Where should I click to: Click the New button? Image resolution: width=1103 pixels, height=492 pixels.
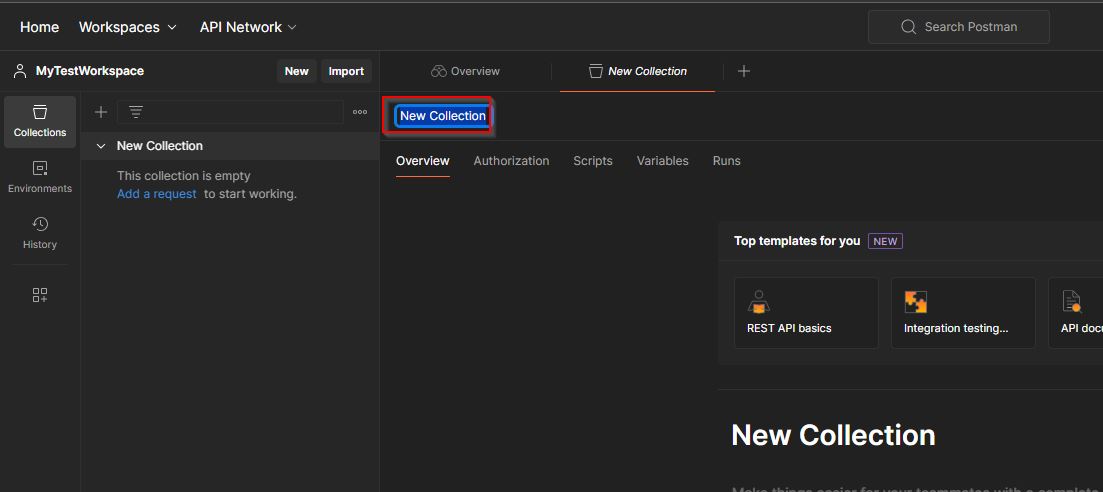296,71
